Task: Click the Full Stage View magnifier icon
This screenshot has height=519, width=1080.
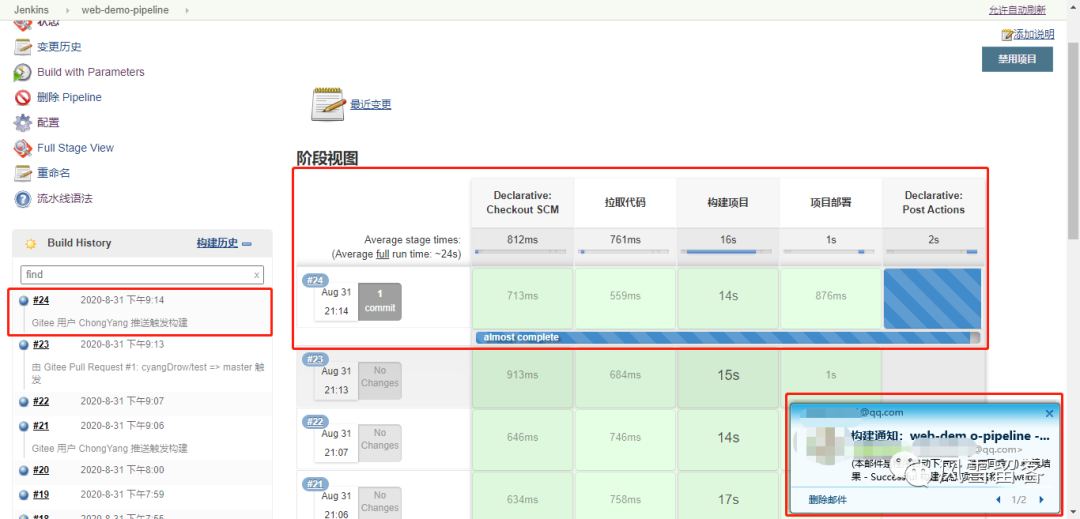Action: point(23,148)
